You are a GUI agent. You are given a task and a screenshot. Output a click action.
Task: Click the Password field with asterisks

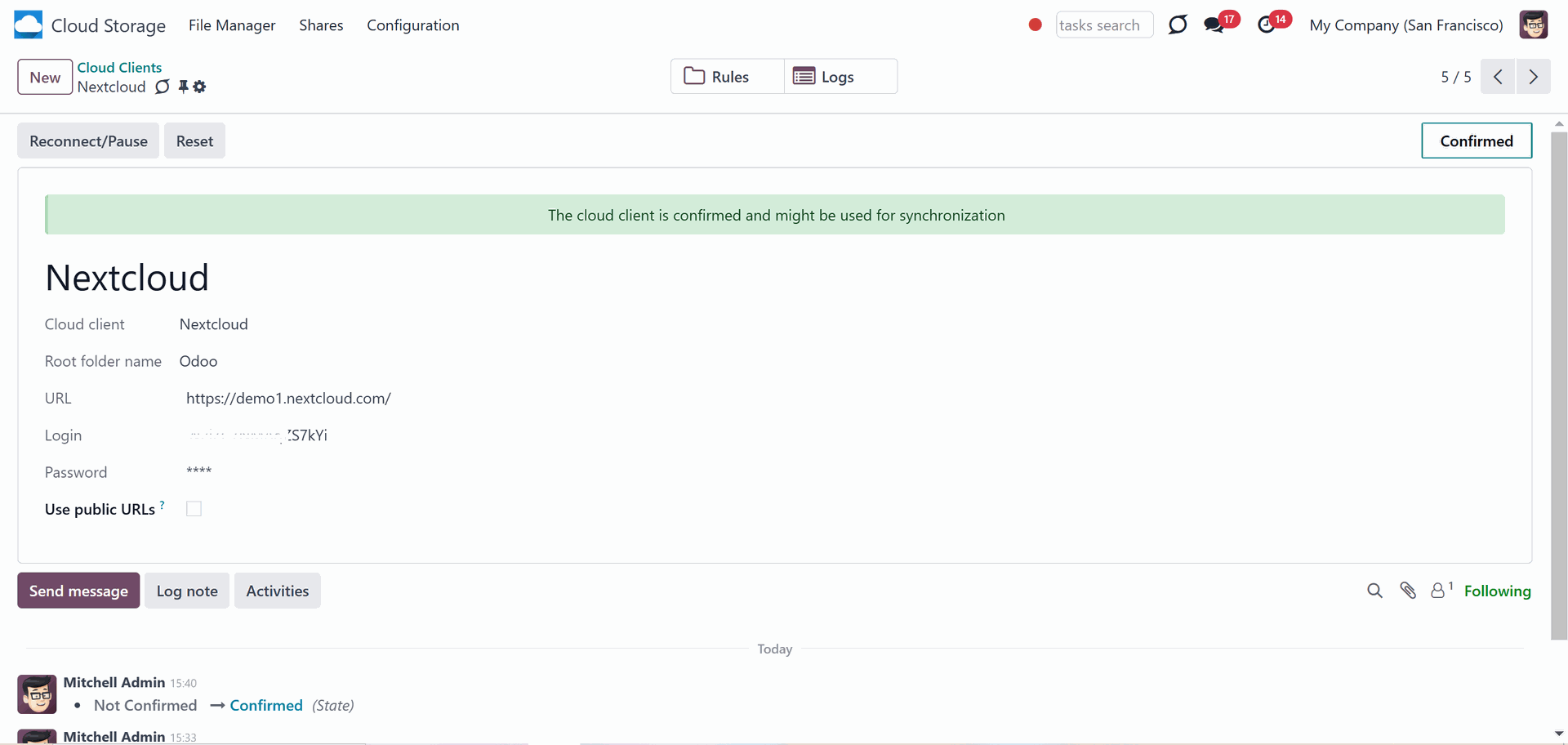(x=198, y=471)
